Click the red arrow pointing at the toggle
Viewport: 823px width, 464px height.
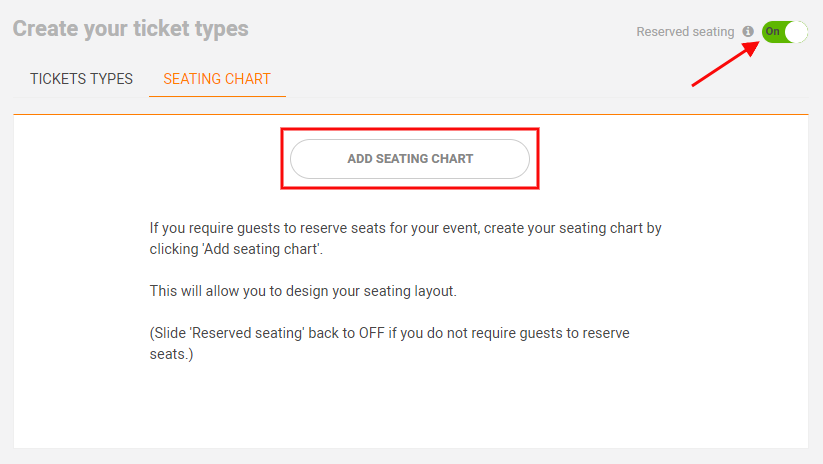pos(725,64)
